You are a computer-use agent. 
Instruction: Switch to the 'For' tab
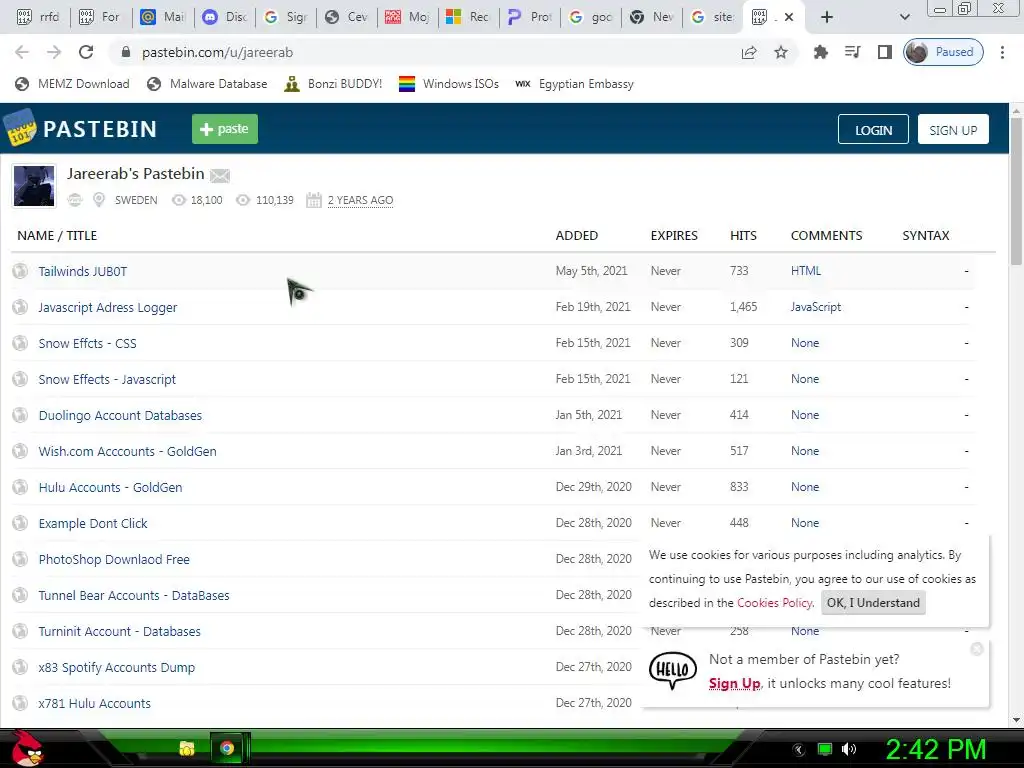pyautogui.click(x=99, y=17)
